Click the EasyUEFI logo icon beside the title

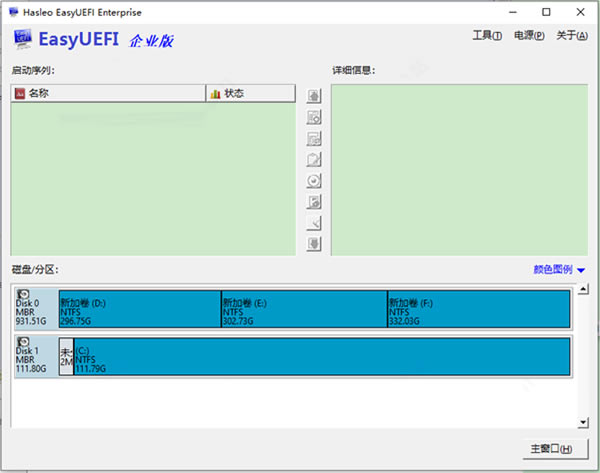pos(23,39)
